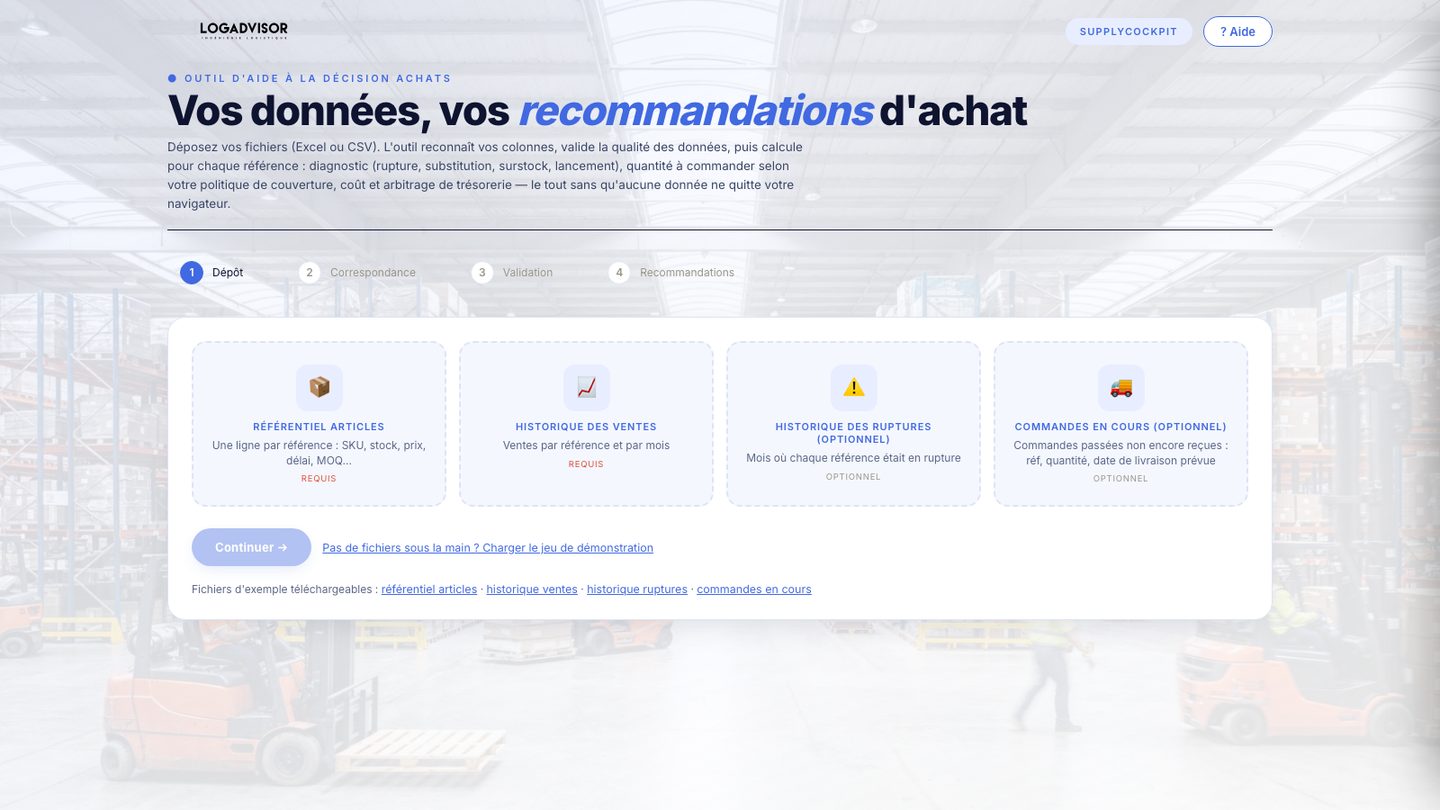Click the 'Mois où chaque référence était en rupture' text
The image size is (1440, 810).
click(853, 458)
